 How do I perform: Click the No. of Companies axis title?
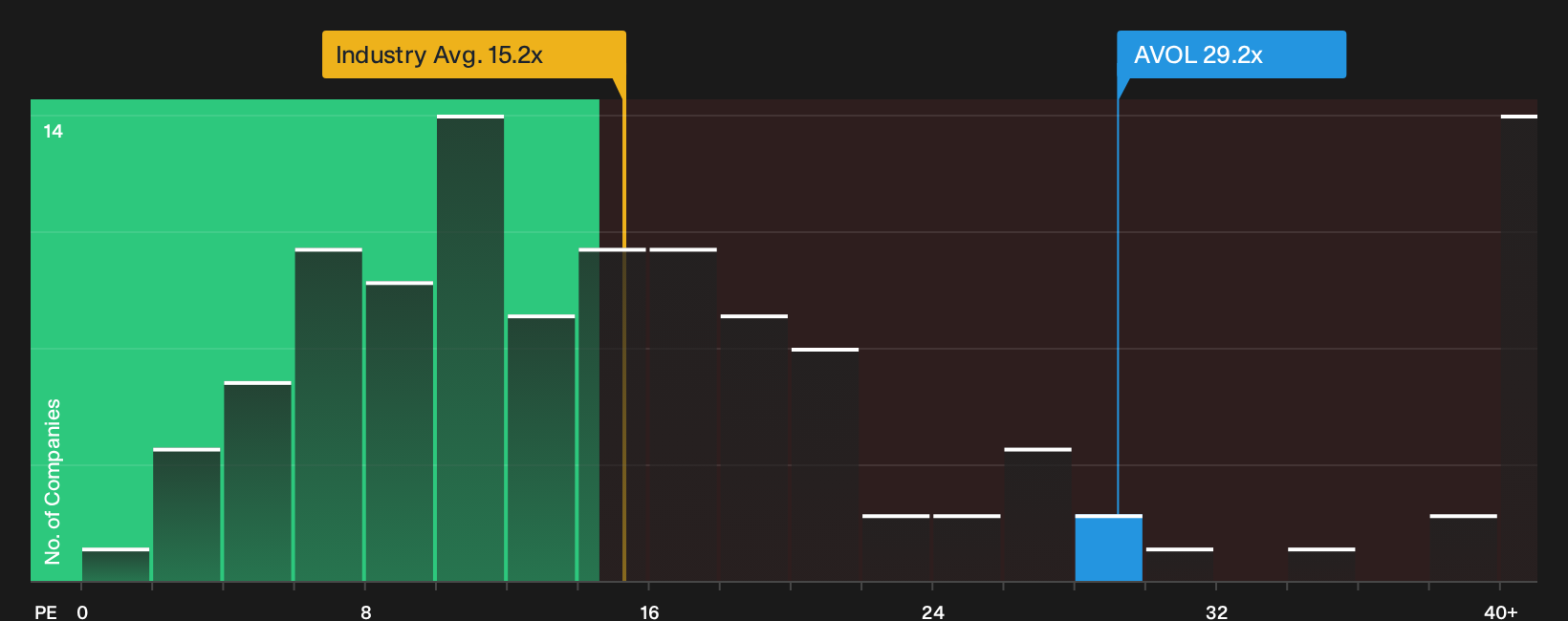pos(53,482)
